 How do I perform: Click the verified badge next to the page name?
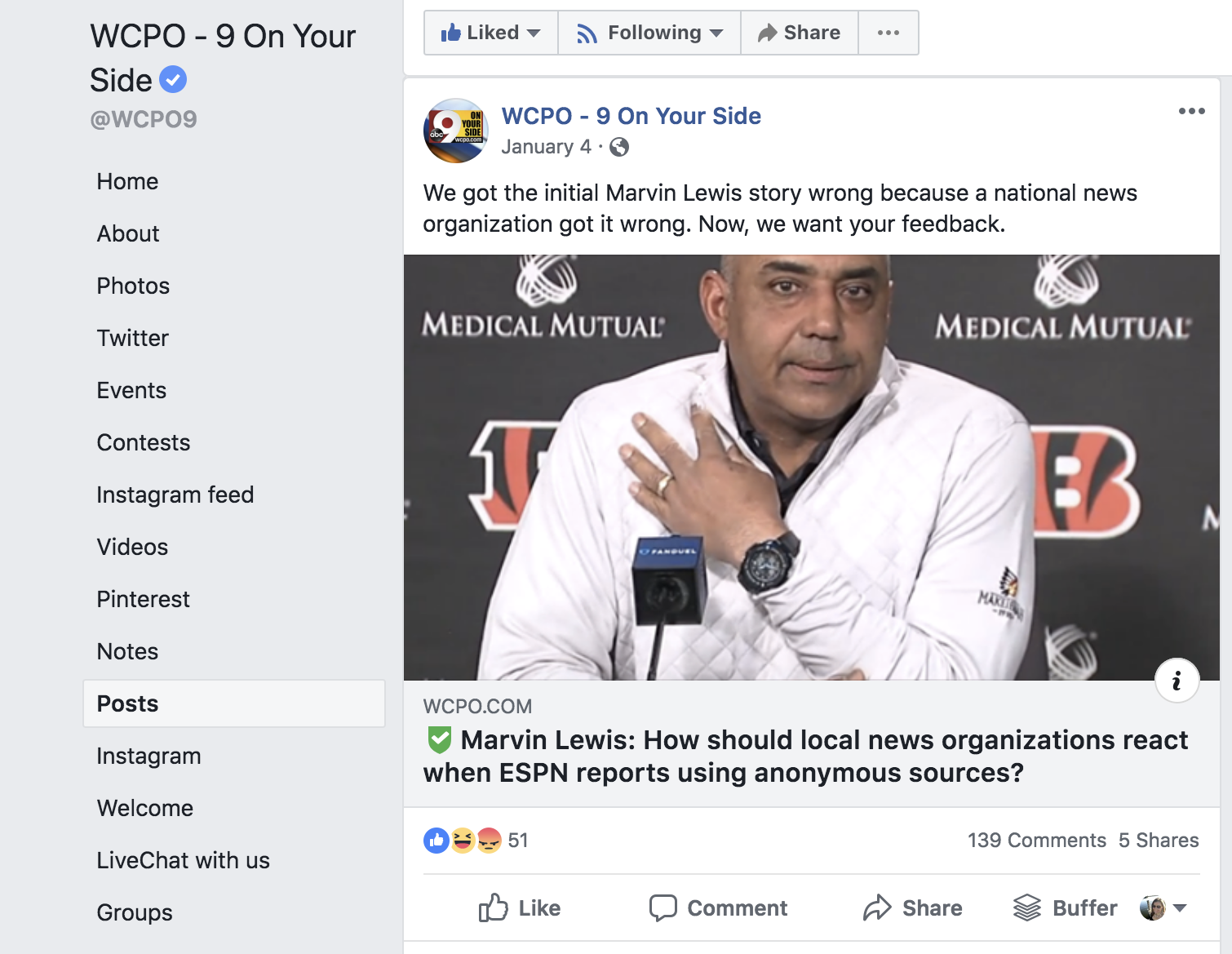[173, 79]
